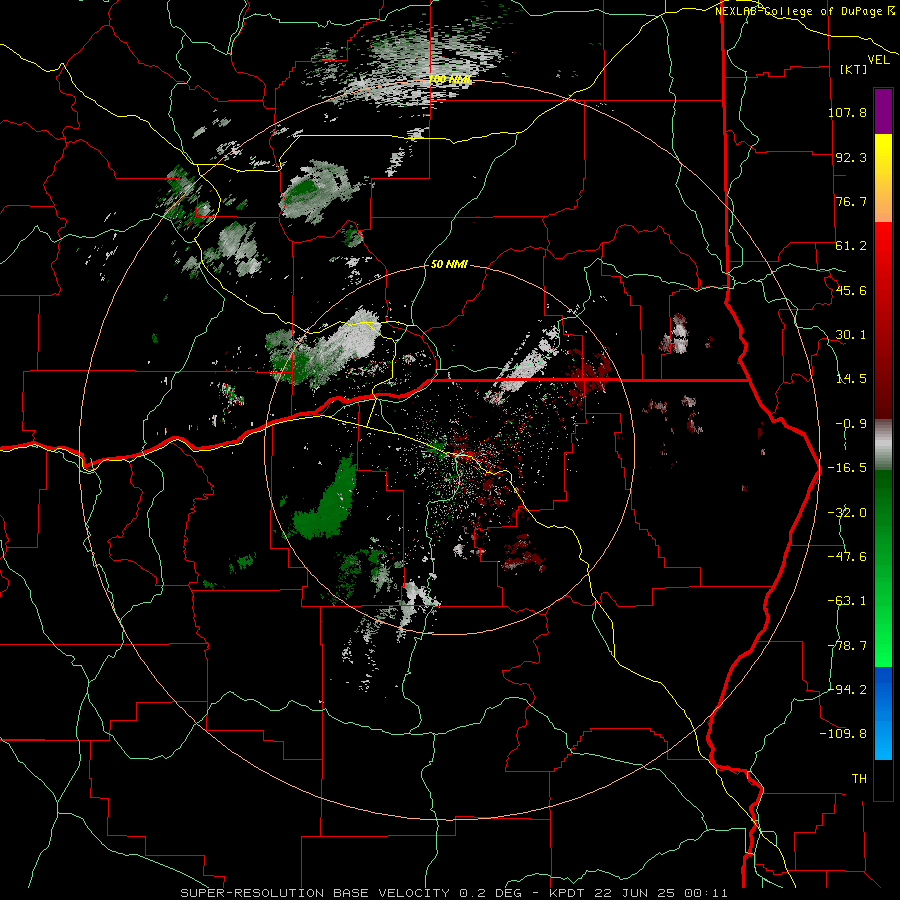The image size is (900, 900).
Task: Click the NEXLAB-College of DuPage credit text
Action: click(798, 11)
